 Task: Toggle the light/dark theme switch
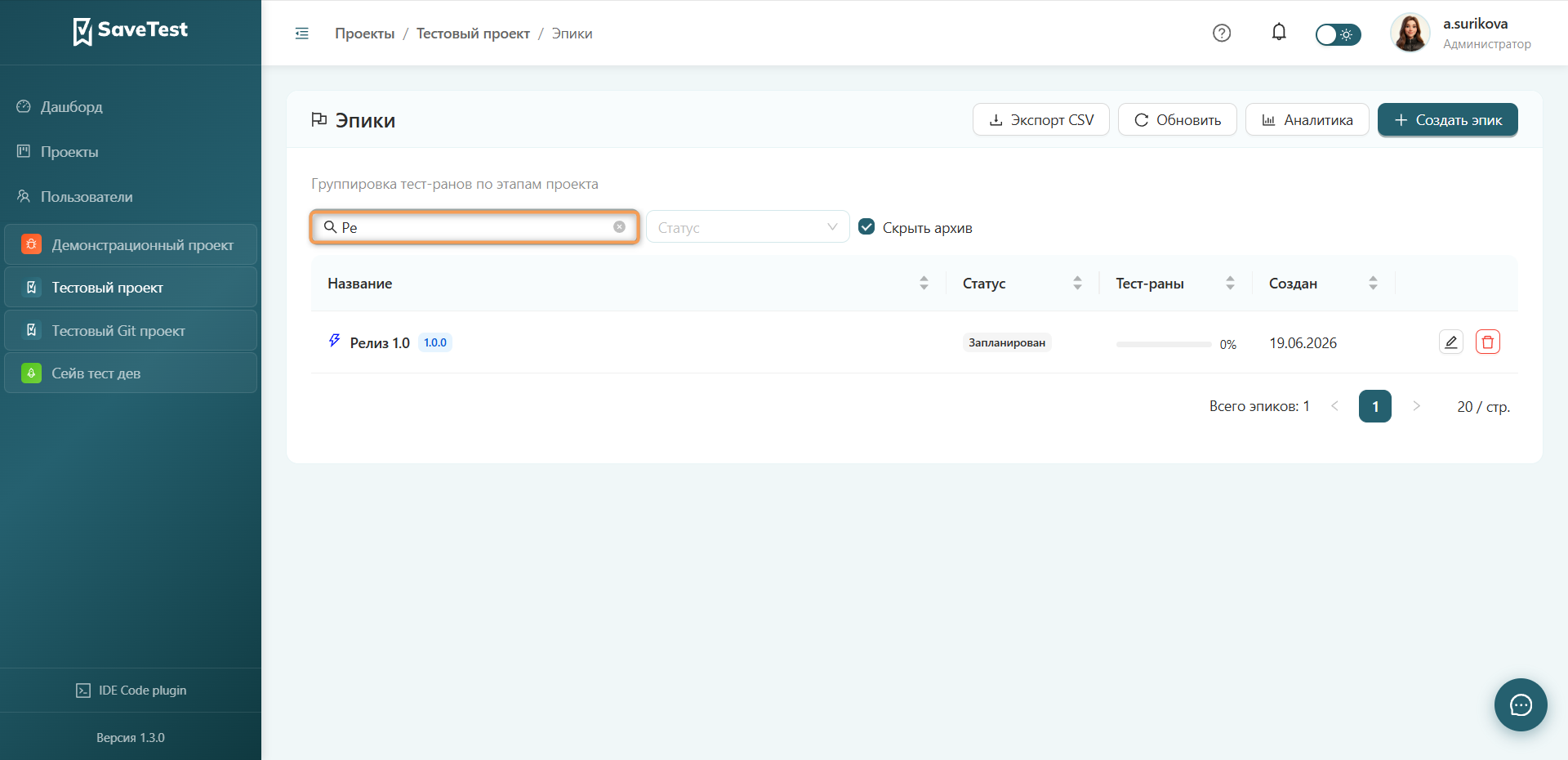(1338, 34)
